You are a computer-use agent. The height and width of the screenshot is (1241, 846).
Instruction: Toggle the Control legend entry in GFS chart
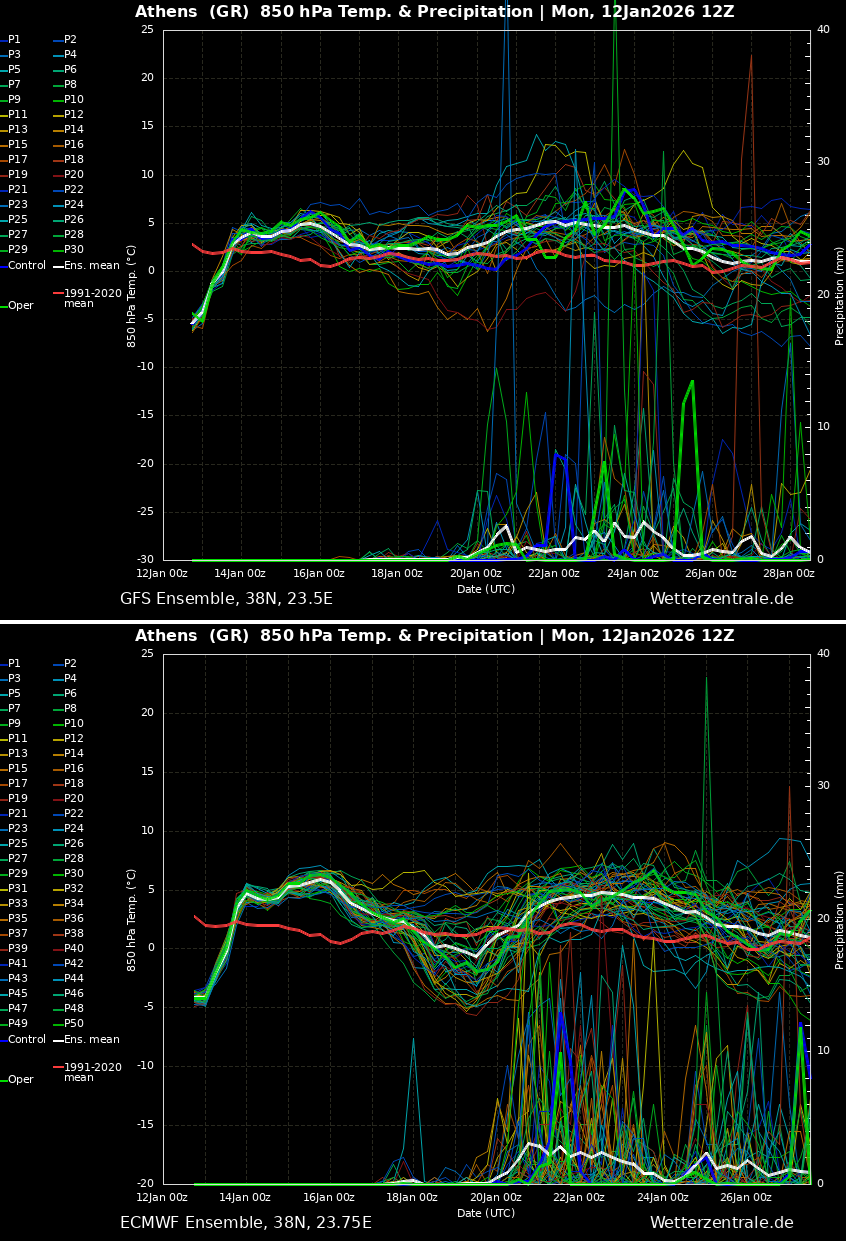point(27,266)
